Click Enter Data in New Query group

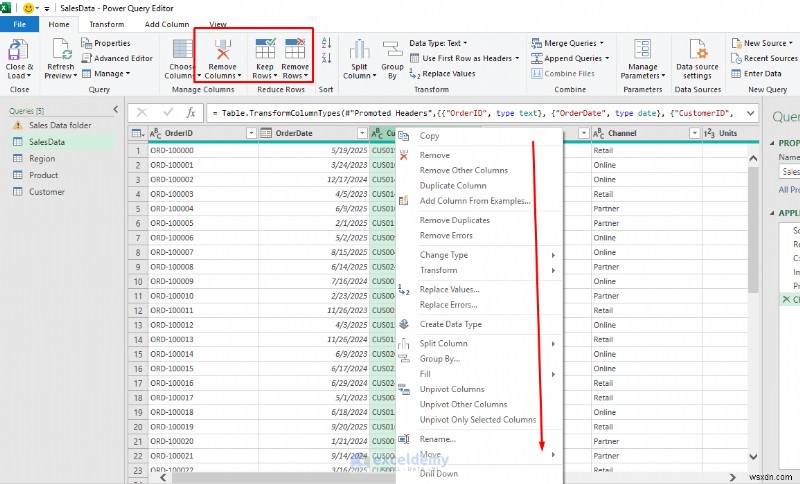click(756, 73)
